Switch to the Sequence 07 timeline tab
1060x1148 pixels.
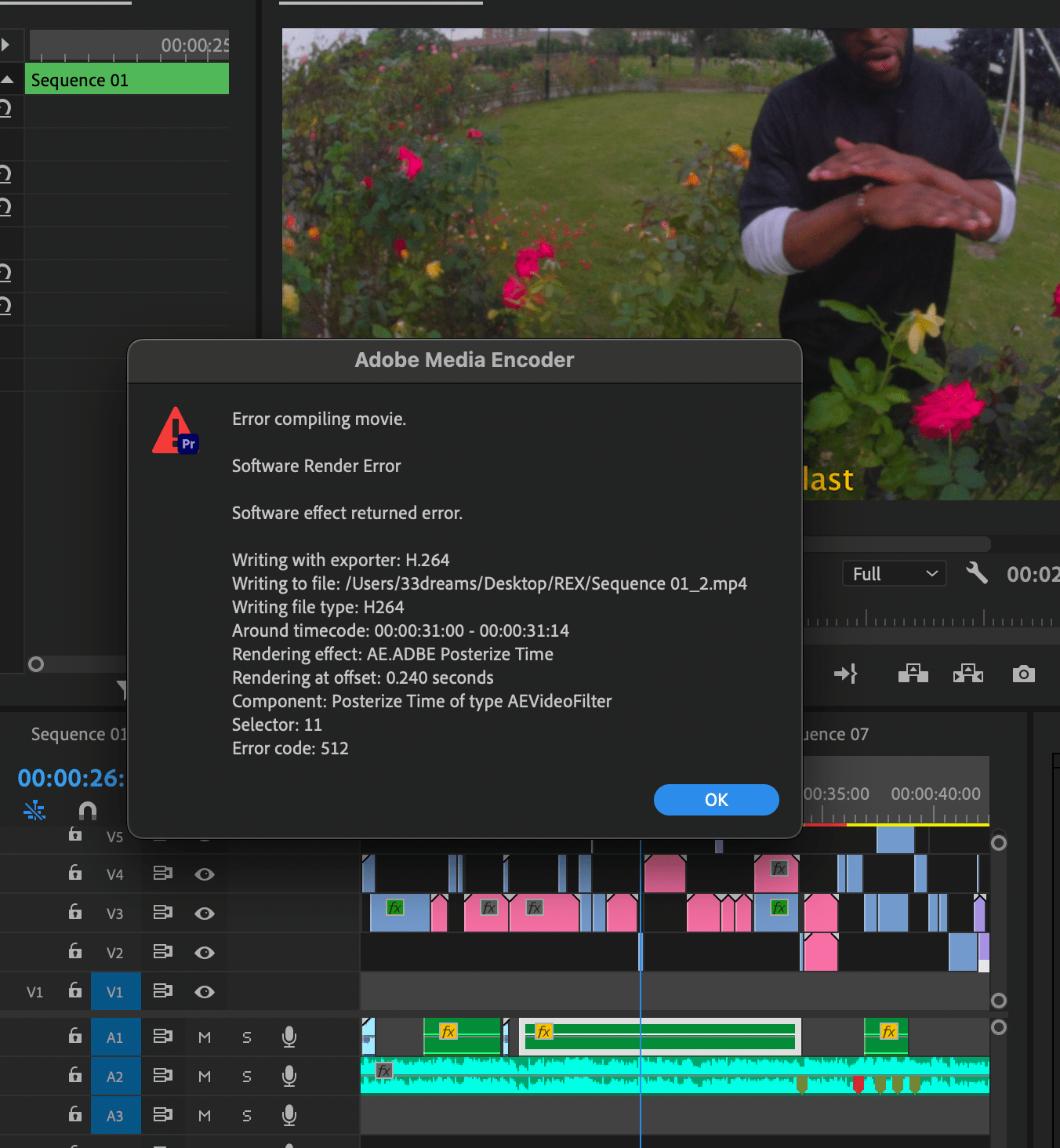[x=833, y=734]
